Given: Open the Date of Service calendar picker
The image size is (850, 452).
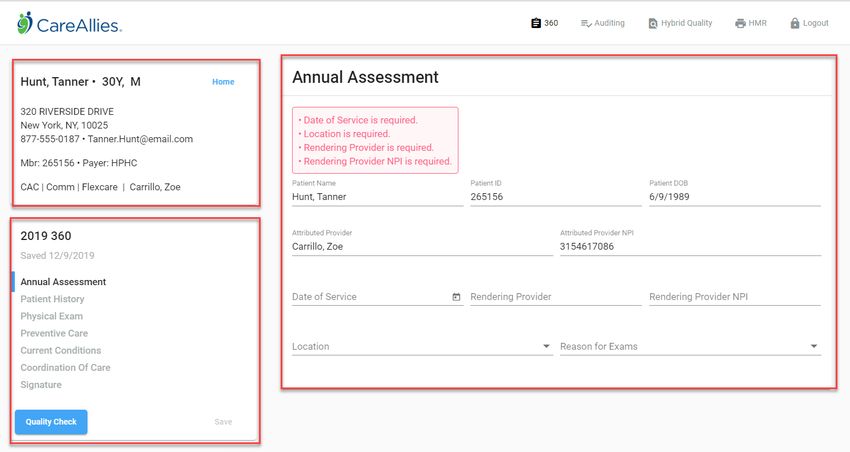Looking at the screenshot, I should tap(456, 297).
